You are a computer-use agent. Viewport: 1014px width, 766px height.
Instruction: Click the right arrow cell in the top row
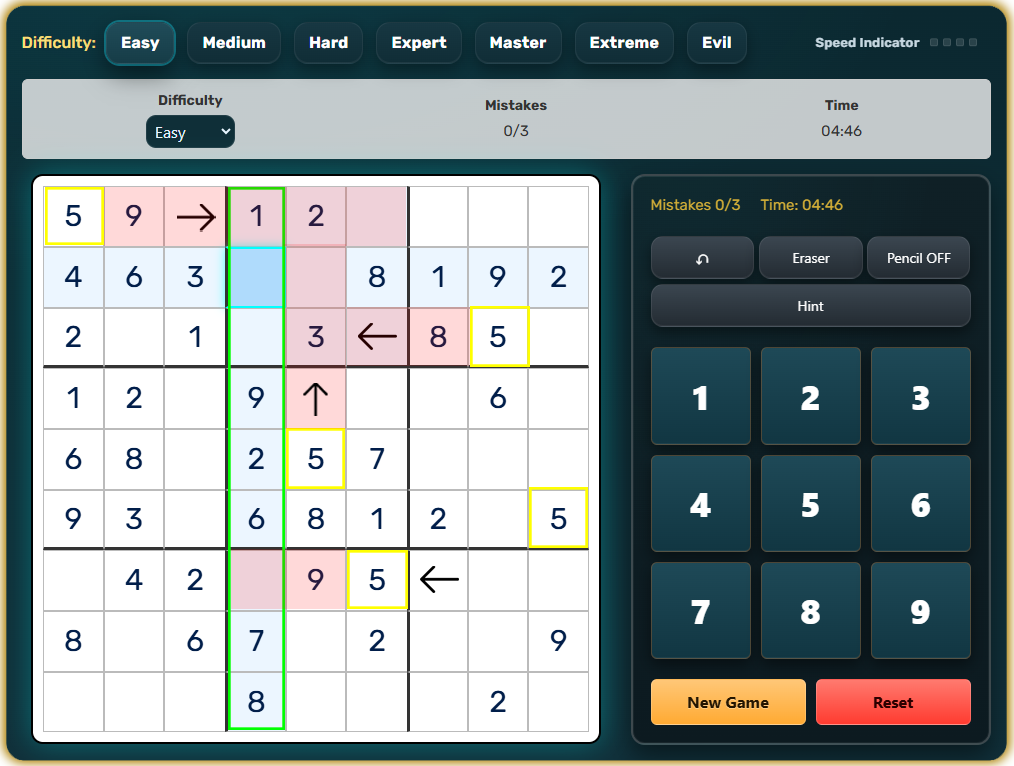click(195, 216)
